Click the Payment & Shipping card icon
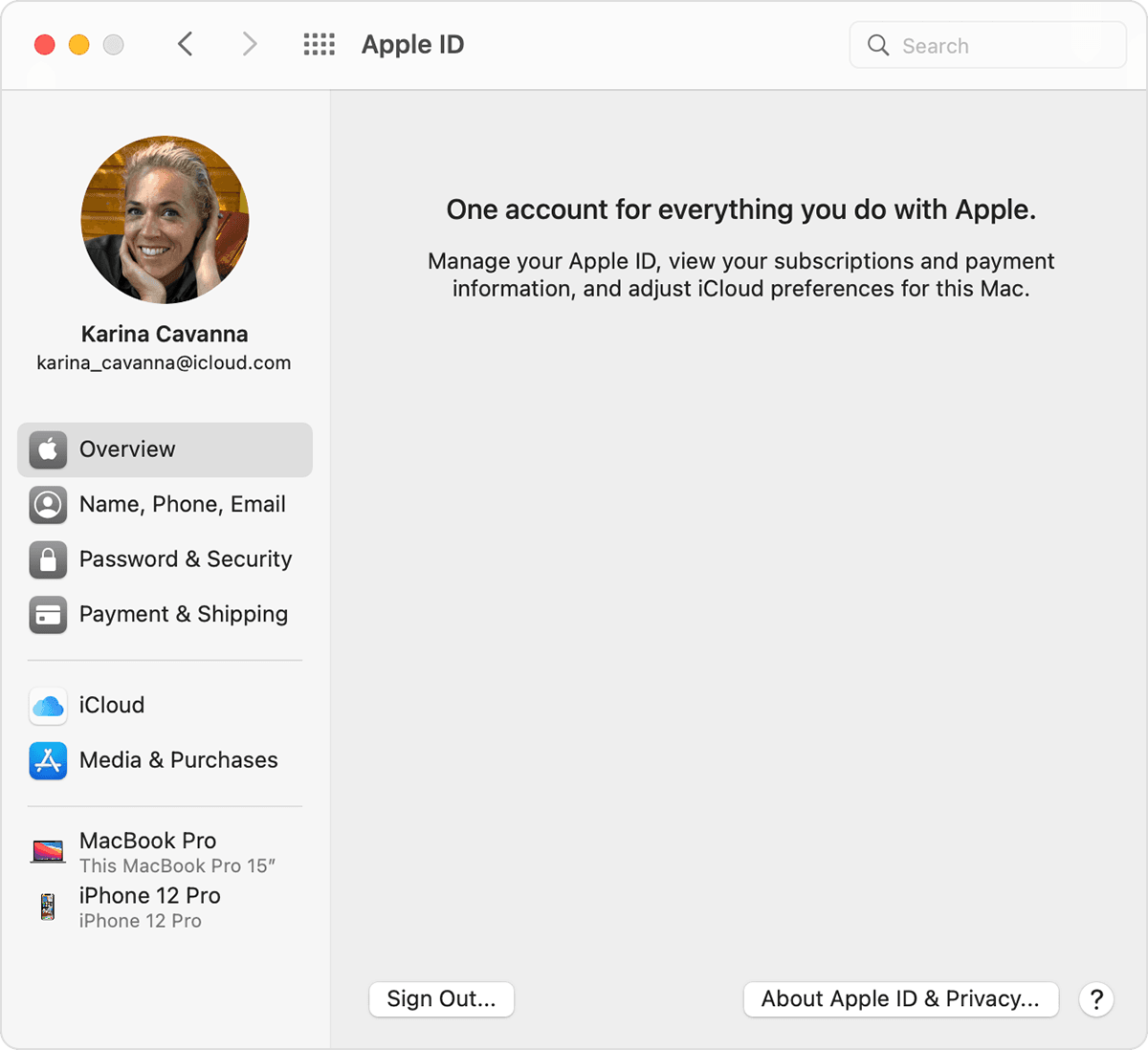 click(x=48, y=615)
